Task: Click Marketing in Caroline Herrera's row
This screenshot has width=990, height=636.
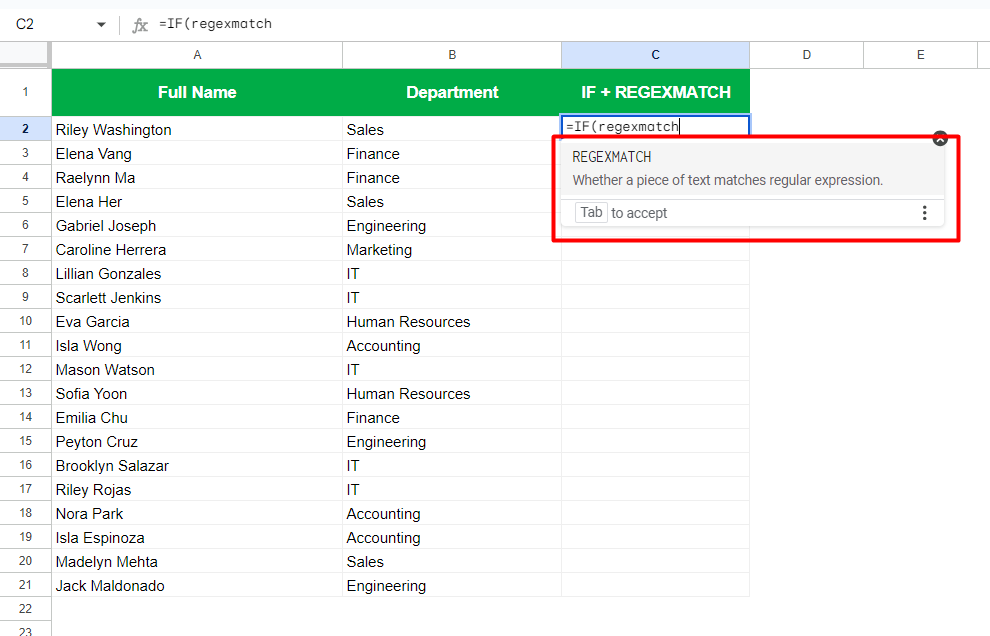Action: click(x=452, y=249)
